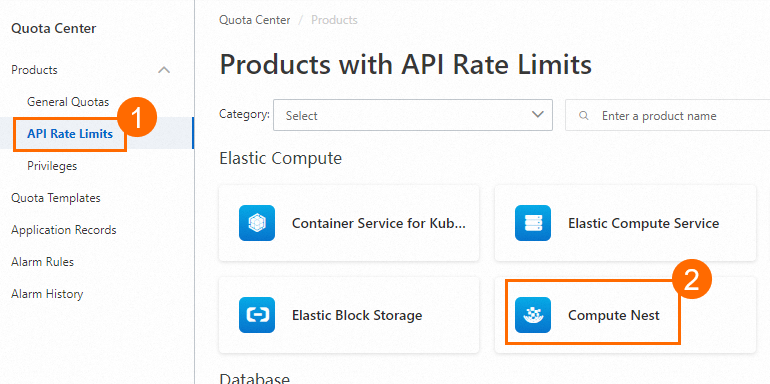Click the Elastic Compute Service icon
The height and width of the screenshot is (384, 770).
coord(533,223)
